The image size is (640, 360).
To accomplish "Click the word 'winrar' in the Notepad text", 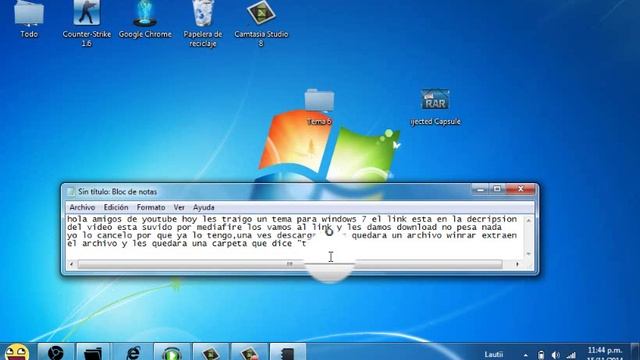I will (x=461, y=236).
